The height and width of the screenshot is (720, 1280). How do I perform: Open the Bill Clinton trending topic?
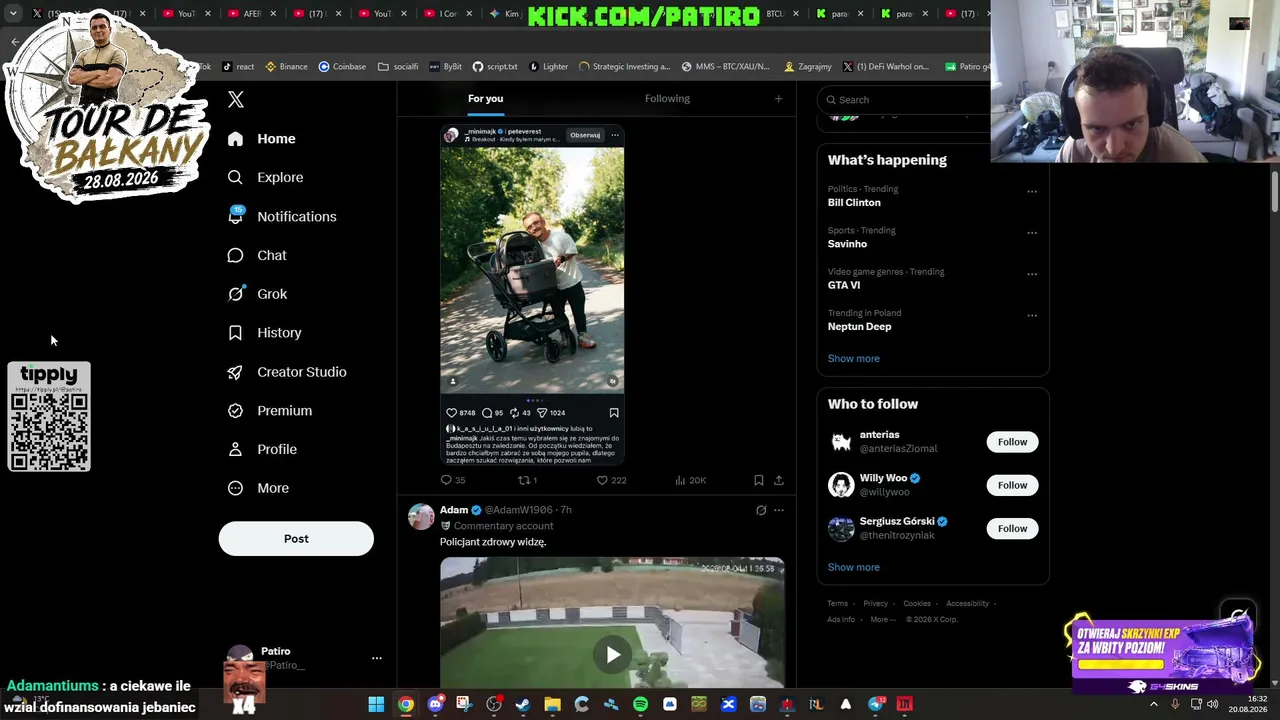point(854,203)
